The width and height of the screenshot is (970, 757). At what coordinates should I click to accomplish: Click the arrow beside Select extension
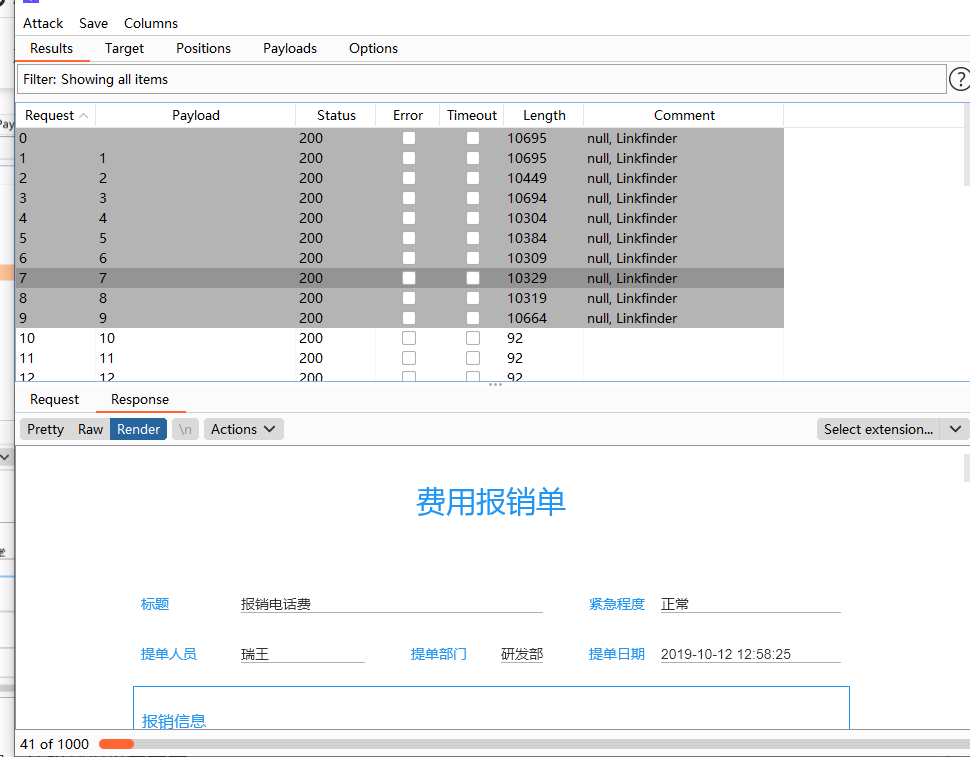[x=955, y=429]
